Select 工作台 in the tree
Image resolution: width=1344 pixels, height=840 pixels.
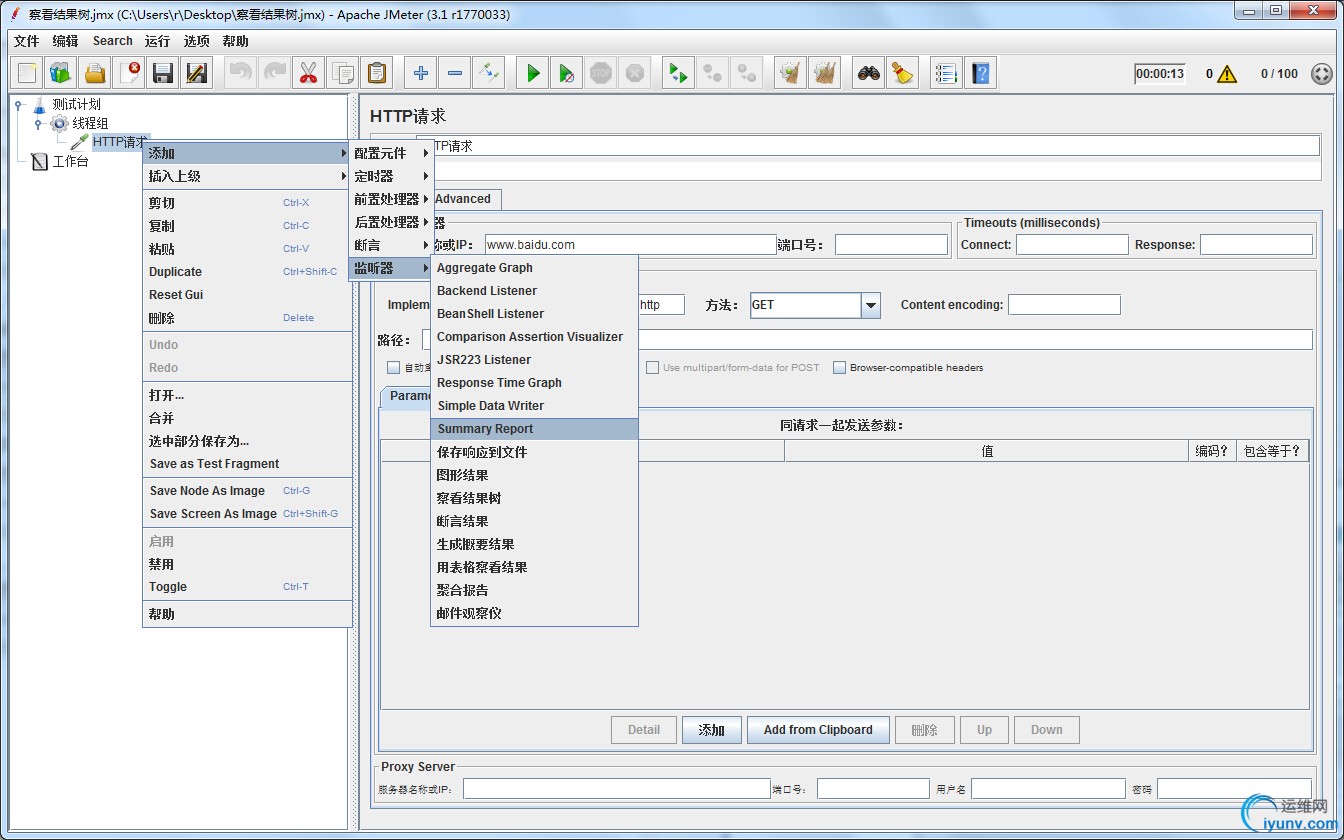71,161
